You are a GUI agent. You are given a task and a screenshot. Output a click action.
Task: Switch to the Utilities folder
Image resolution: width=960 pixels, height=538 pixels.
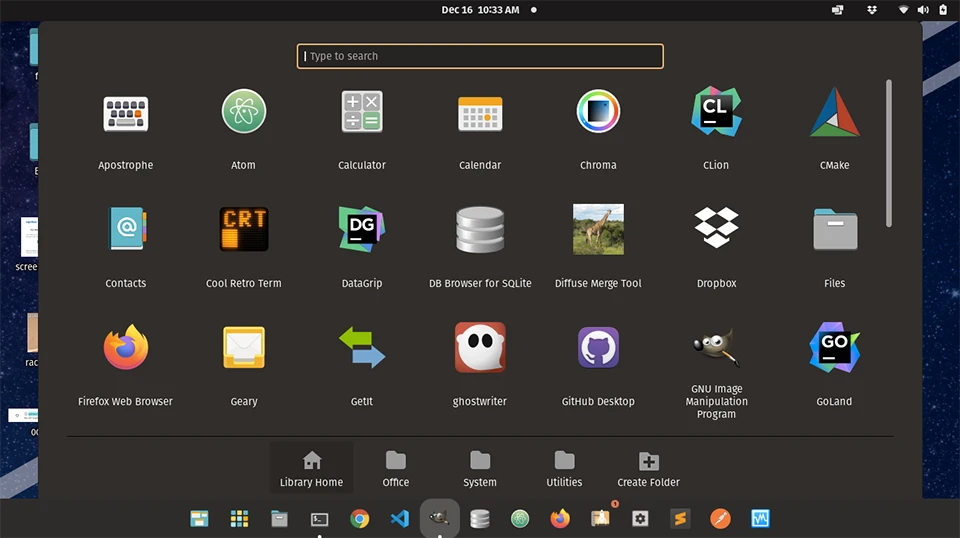click(564, 468)
